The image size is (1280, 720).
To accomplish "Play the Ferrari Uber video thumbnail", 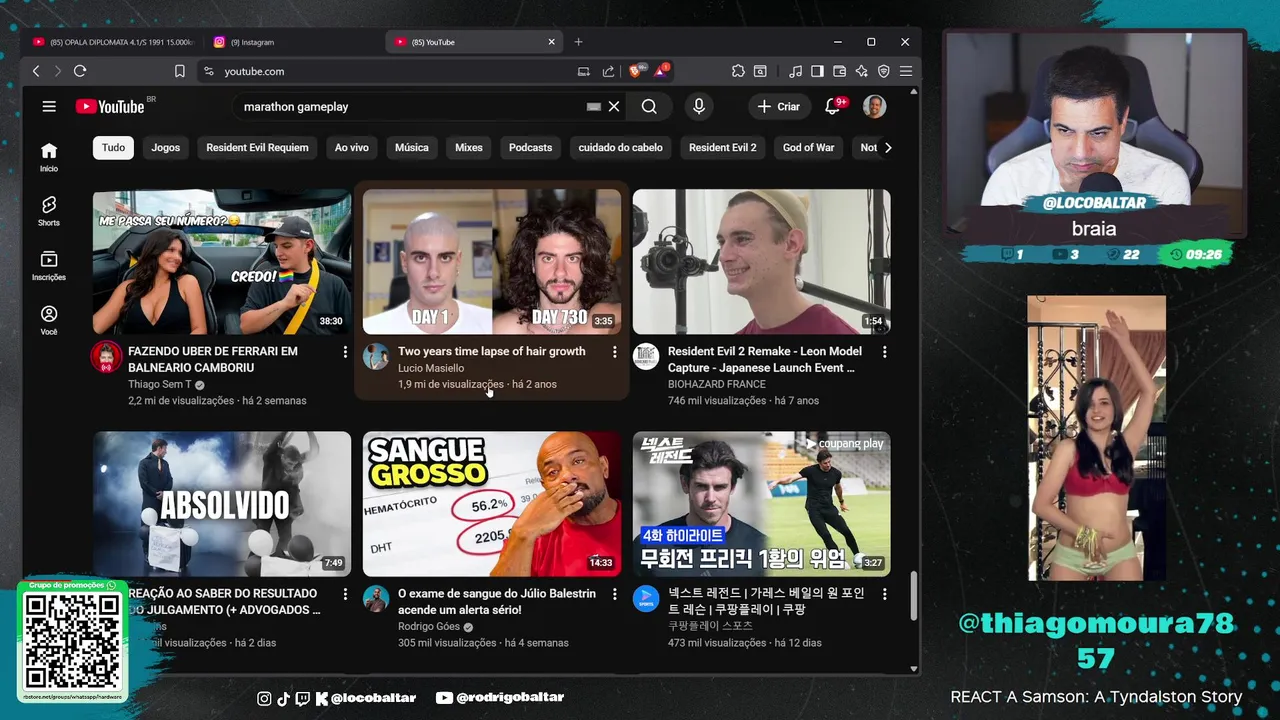I will pyautogui.click(x=222, y=261).
